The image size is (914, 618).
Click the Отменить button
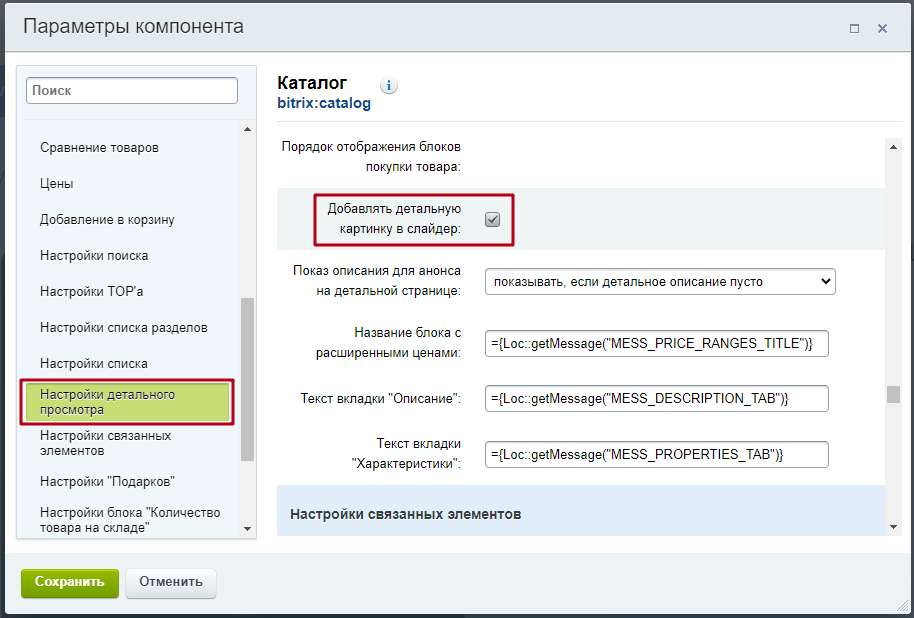point(171,582)
